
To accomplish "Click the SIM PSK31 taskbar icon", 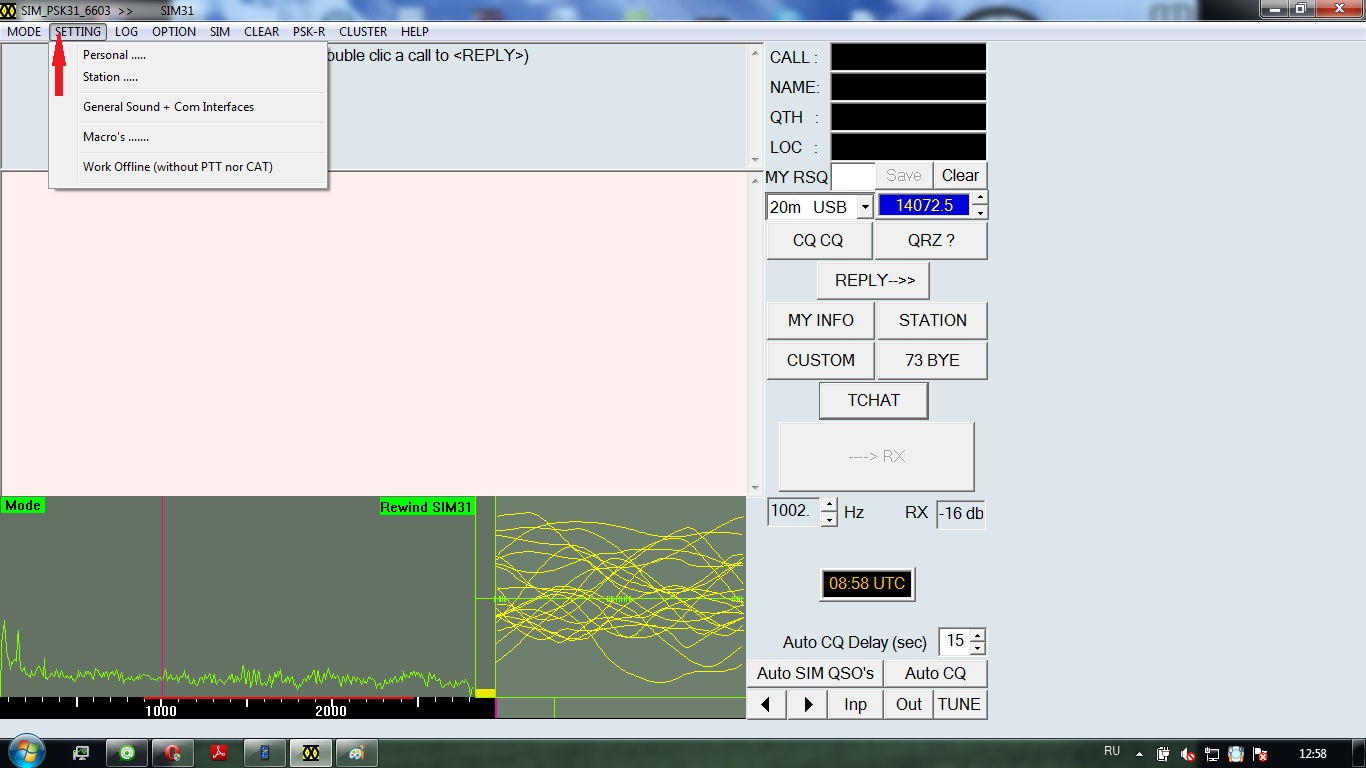I will pyautogui.click(x=311, y=753).
